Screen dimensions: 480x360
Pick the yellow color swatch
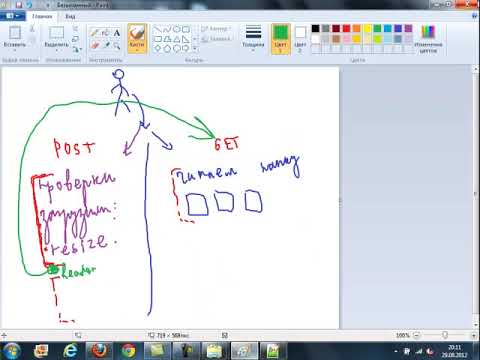(x=367, y=29)
